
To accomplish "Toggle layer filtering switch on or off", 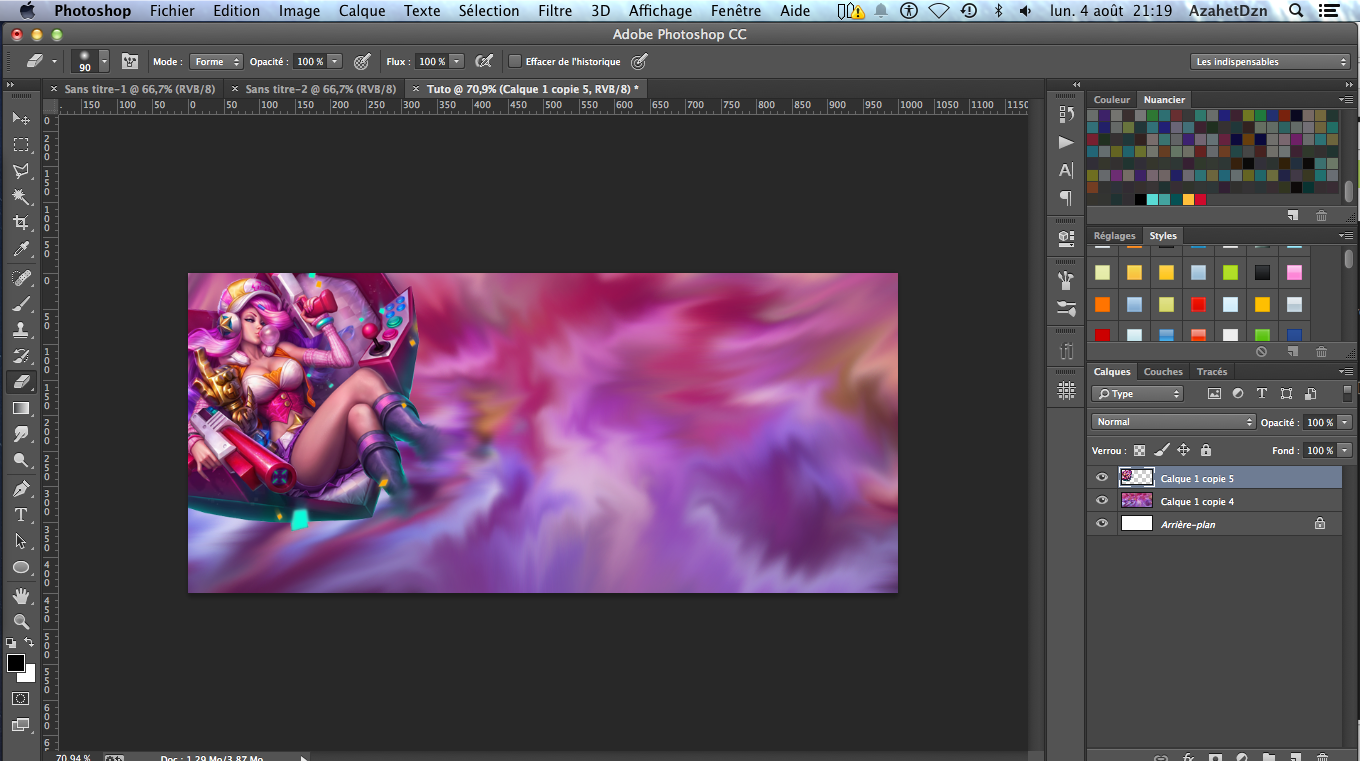I will click(1347, 394).
